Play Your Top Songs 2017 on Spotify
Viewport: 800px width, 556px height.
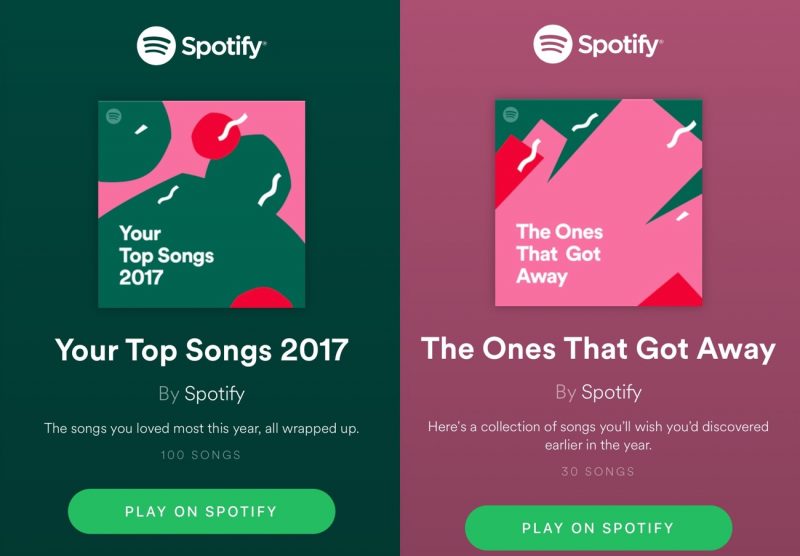202,511
